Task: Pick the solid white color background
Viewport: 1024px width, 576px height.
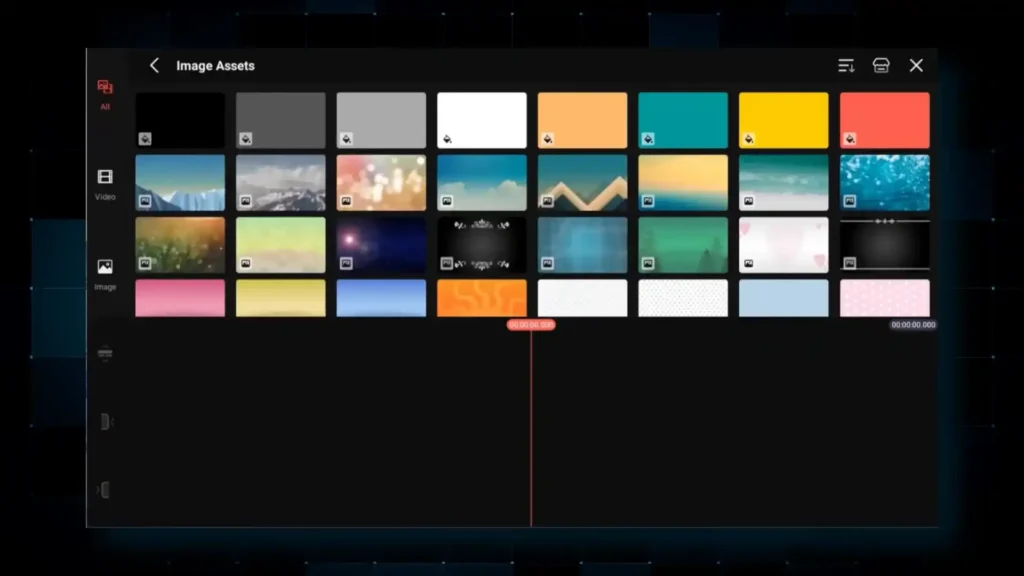Action: click(x=482, y=120)
